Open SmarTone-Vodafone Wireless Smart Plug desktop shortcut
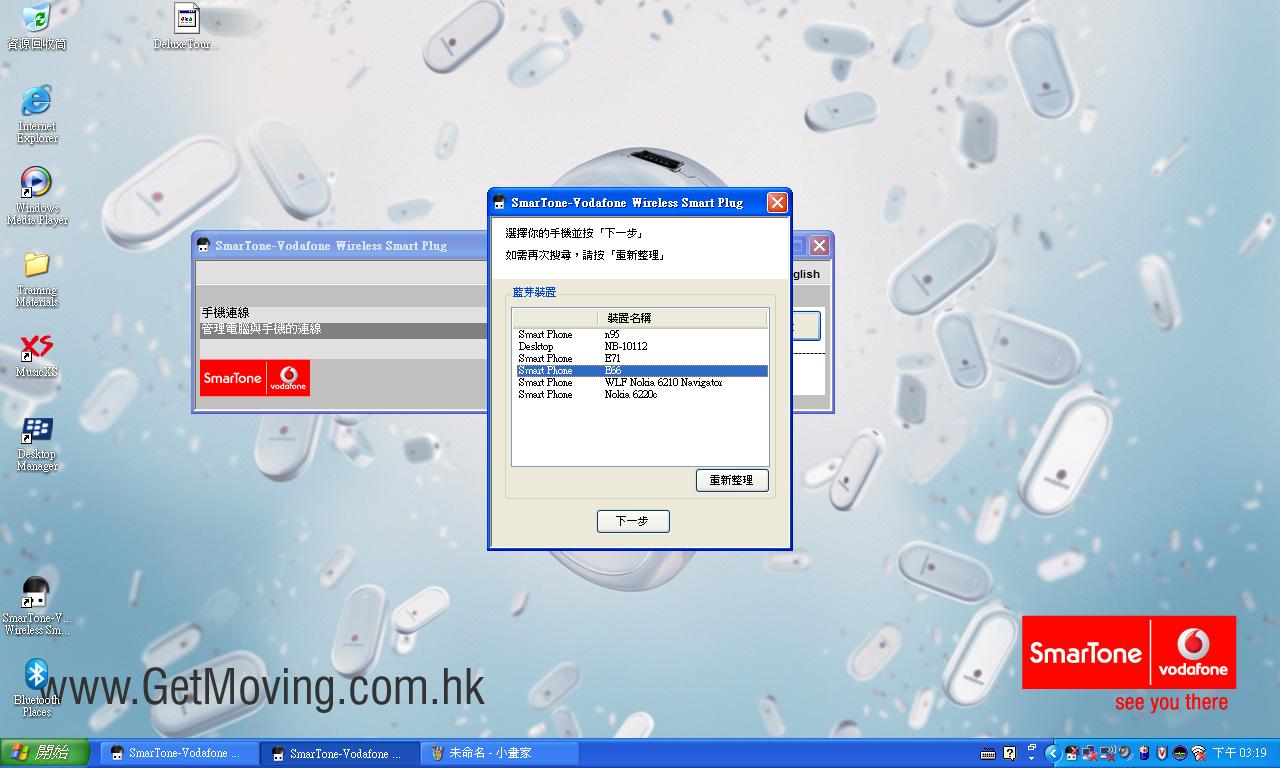This screenshot has width=1280, height=768. point(37,593)
